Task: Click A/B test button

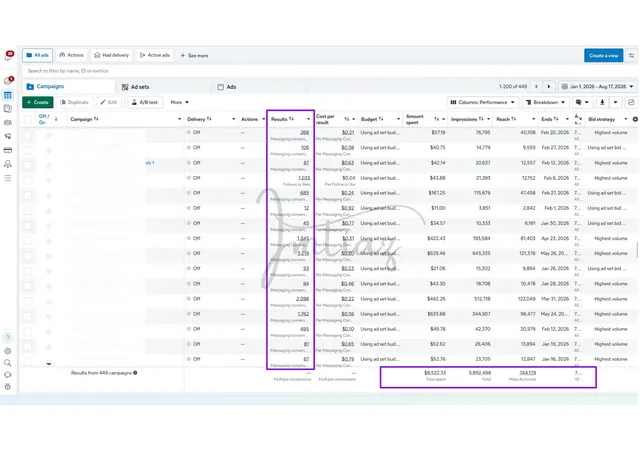Action: [145, 102]
